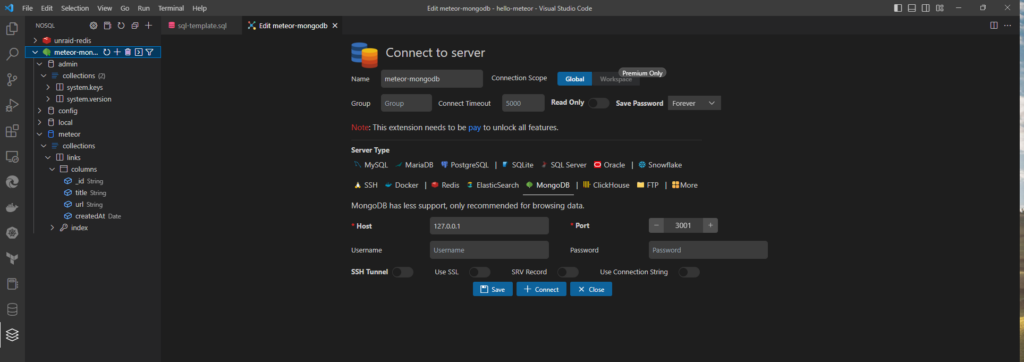The height and width of the screenshot is (362, 1024).
Task: Open the Docker view in activity bar
Action: tap(12, 208)
